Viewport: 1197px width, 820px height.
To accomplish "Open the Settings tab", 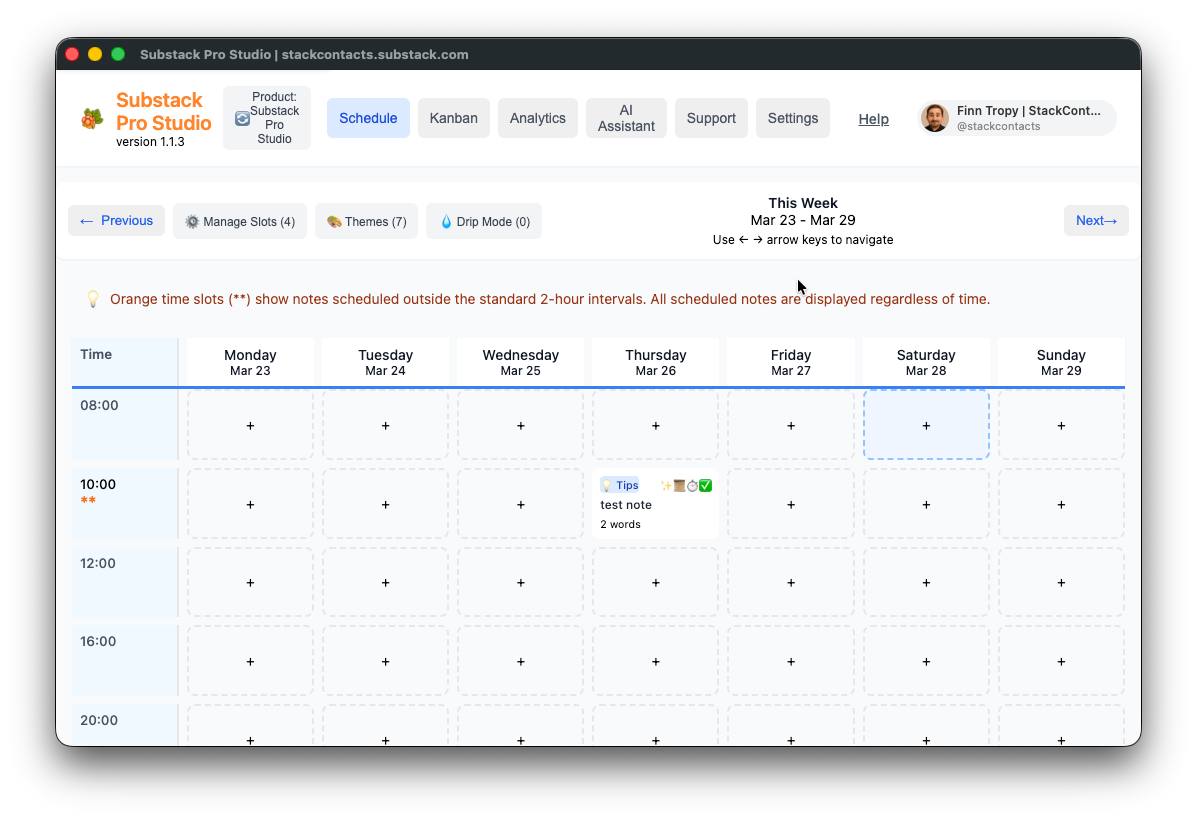I will 792,118.
